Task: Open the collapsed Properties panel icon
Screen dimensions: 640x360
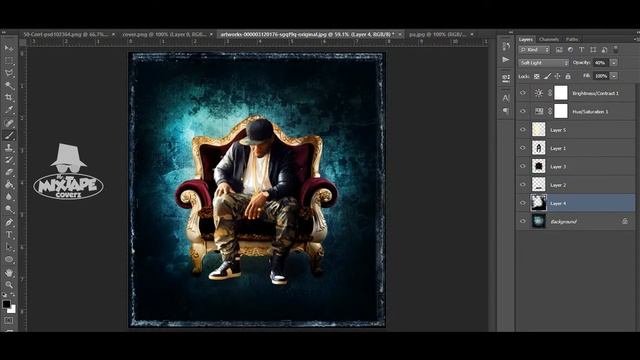Action: [x=506, y=78]
